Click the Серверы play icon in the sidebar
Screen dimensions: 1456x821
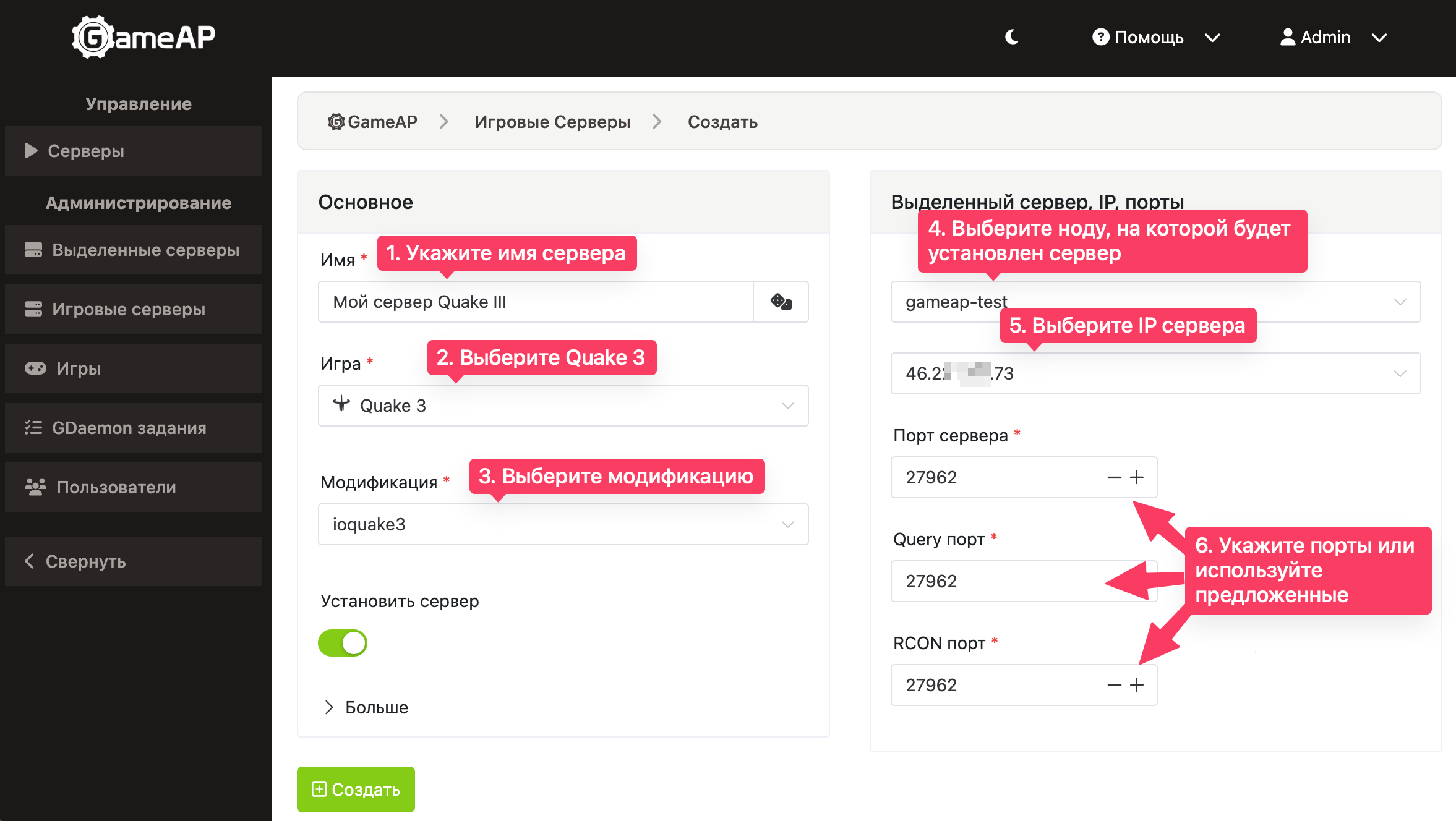(x=31, y=151)
